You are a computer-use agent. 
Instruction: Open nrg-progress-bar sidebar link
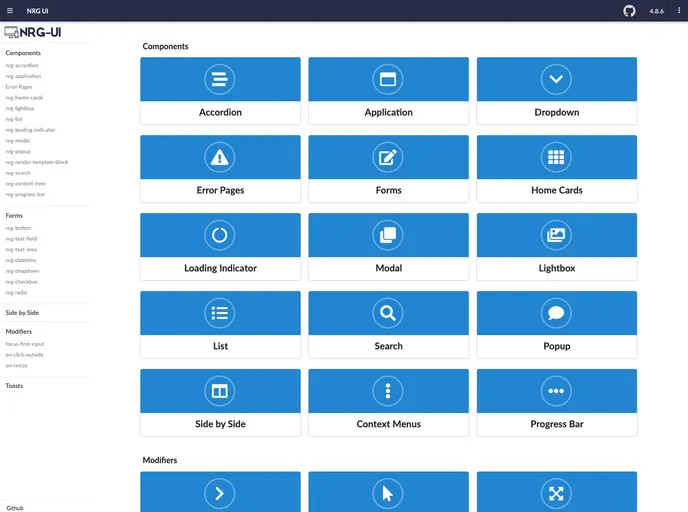coord(25,194)
